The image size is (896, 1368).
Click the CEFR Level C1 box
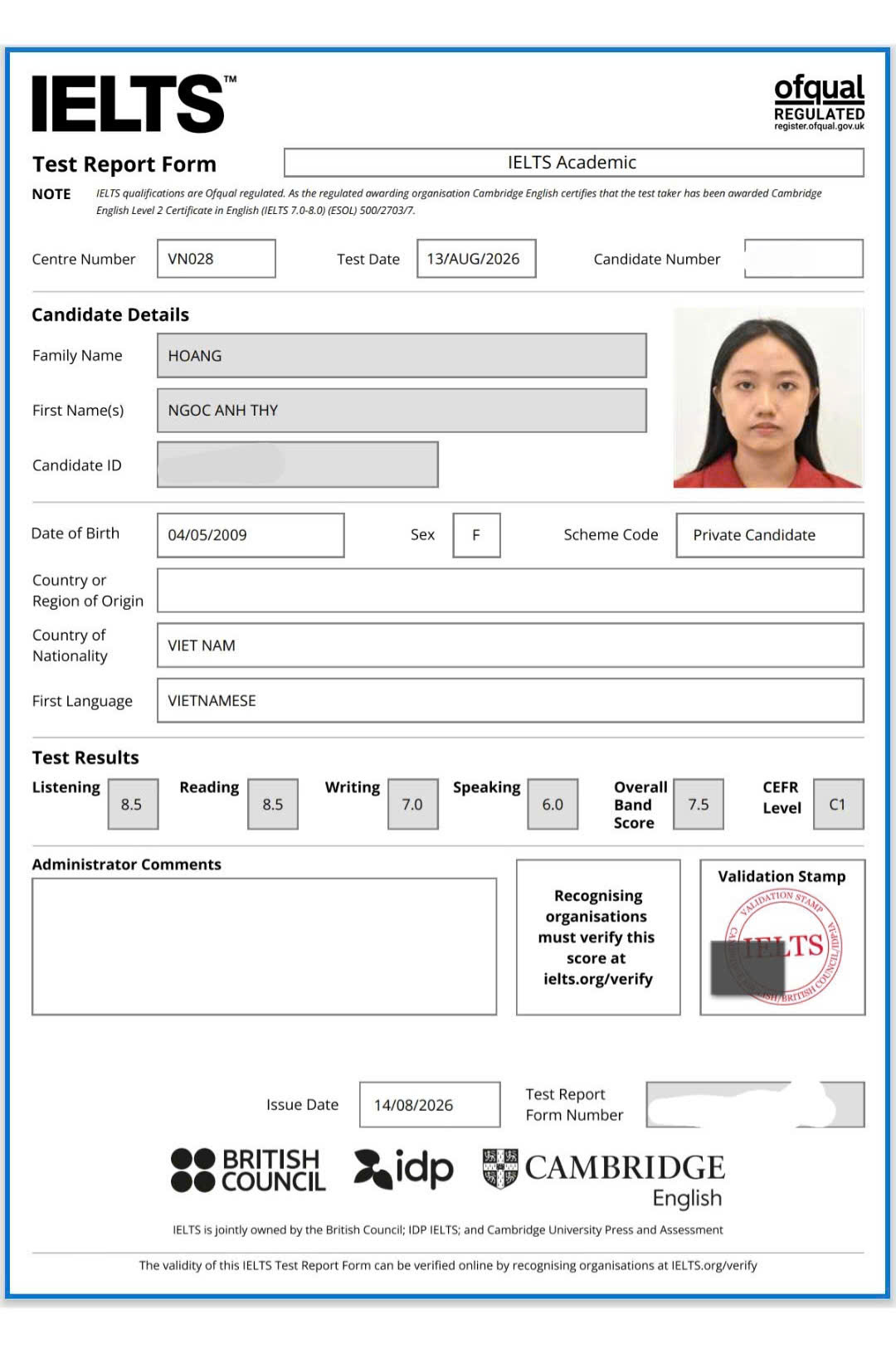click(x=839, y=804)
